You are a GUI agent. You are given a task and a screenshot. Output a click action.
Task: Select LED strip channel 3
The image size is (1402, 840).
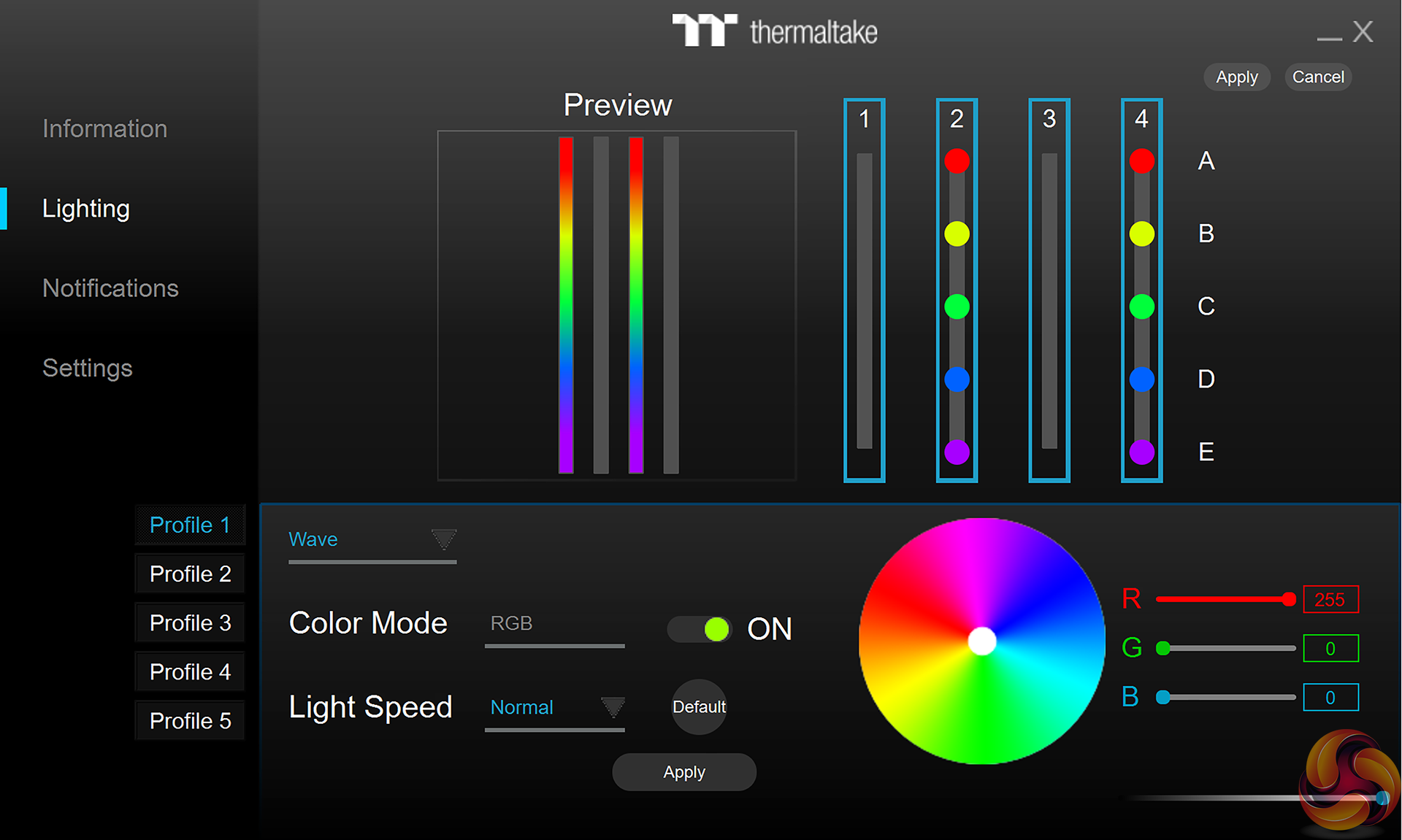click(1049, 292)
